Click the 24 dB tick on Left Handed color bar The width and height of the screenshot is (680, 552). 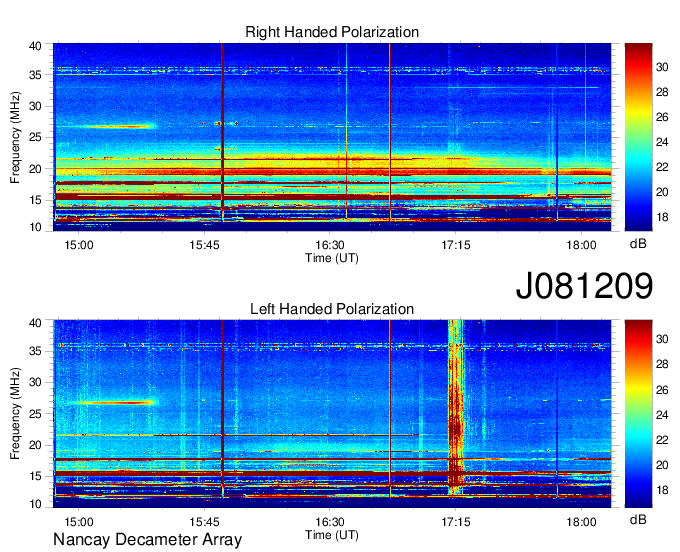(x=662, y=415)
